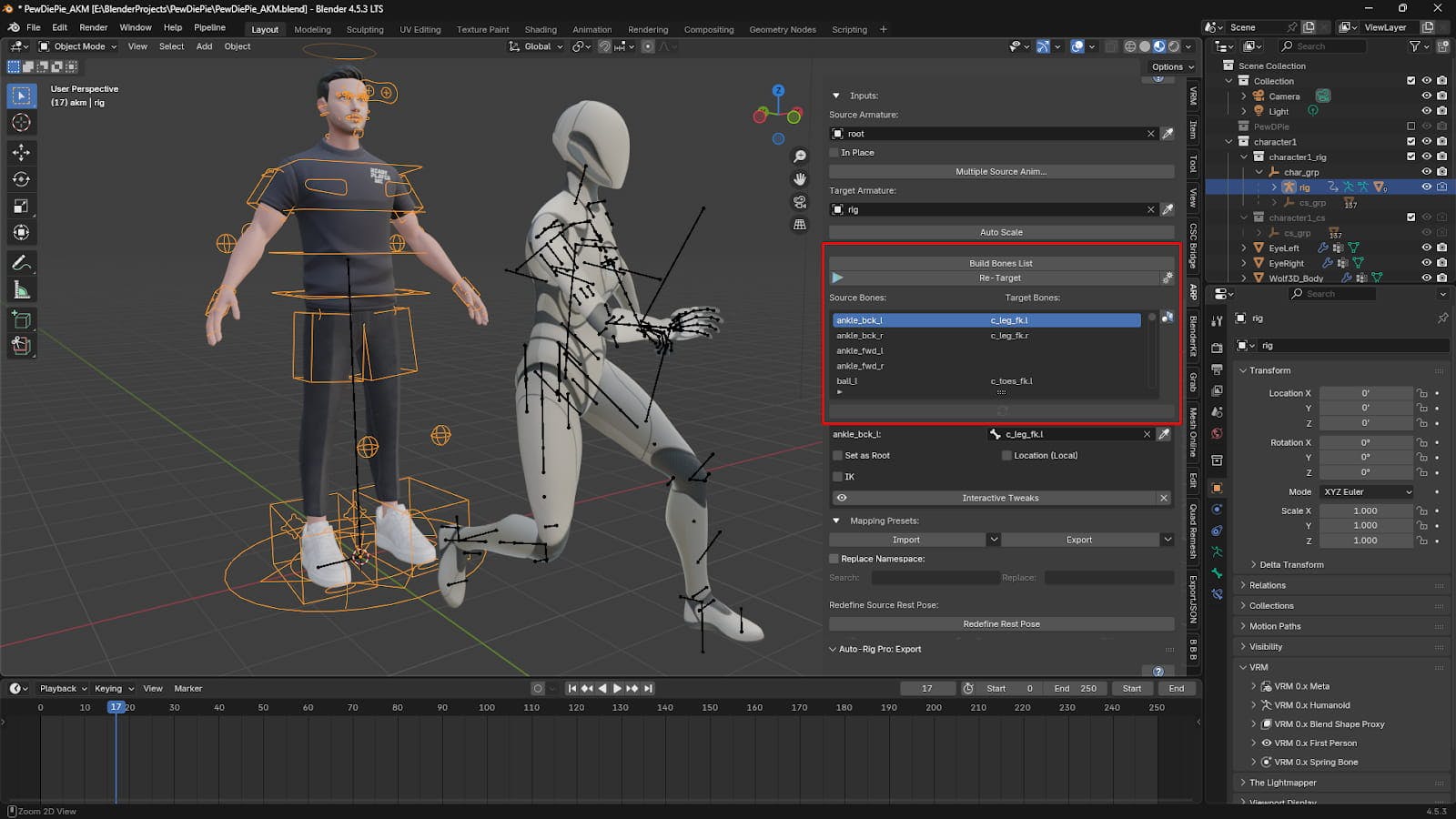Open the Object Mode dropdown

pos(78,46)
